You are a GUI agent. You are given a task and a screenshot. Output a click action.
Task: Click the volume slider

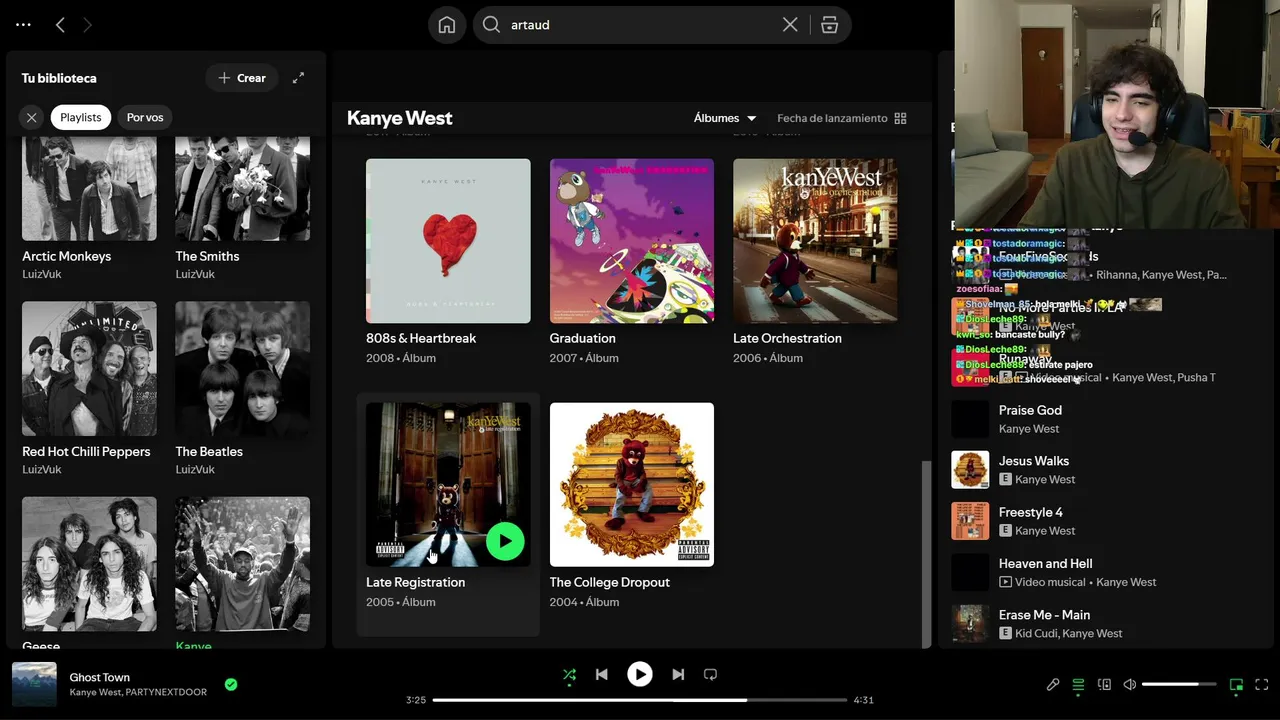(1179, 685)
